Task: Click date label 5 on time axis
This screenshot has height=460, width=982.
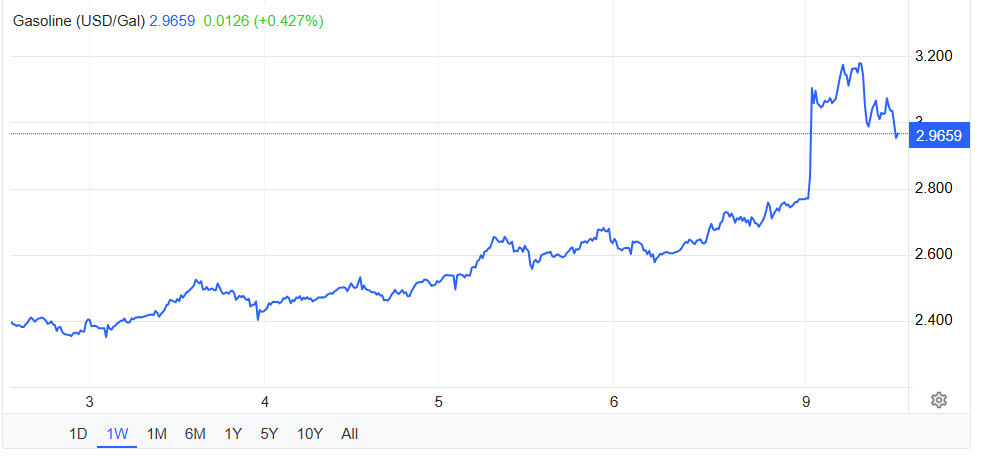Action: pos(438,401)
